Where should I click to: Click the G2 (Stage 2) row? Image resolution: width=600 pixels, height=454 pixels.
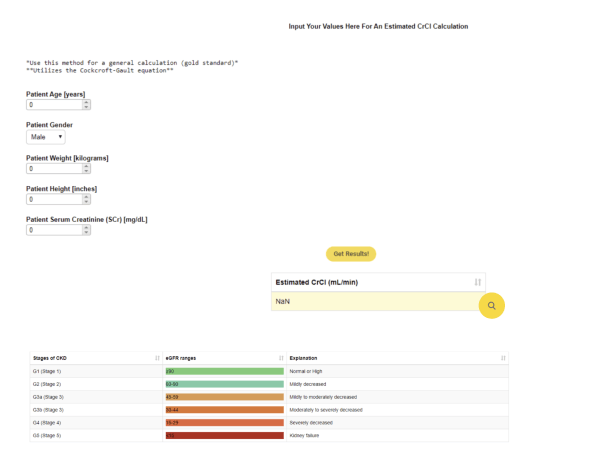point(269,384)
